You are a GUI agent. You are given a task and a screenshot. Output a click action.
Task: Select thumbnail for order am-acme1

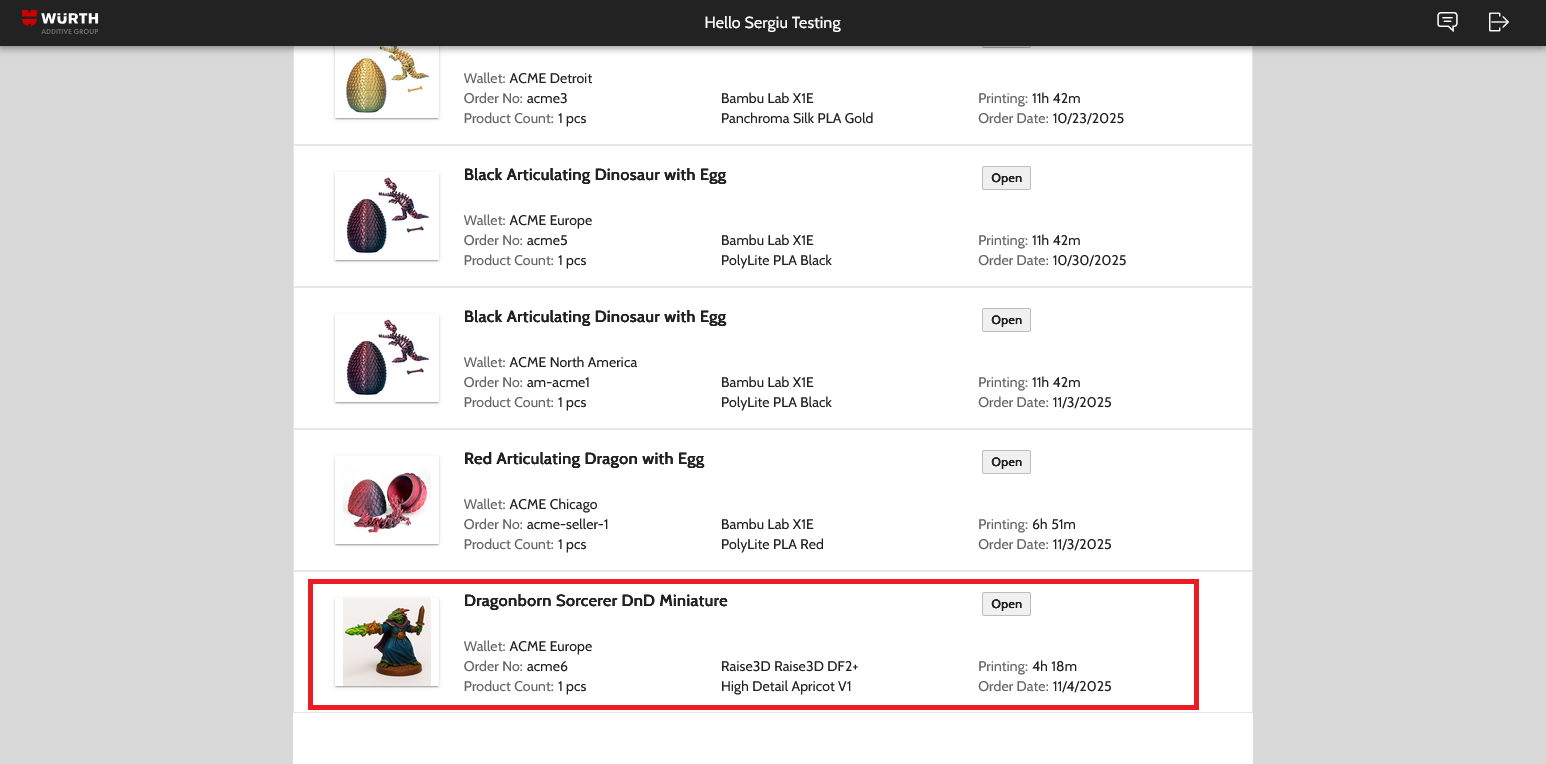point(387,358)
